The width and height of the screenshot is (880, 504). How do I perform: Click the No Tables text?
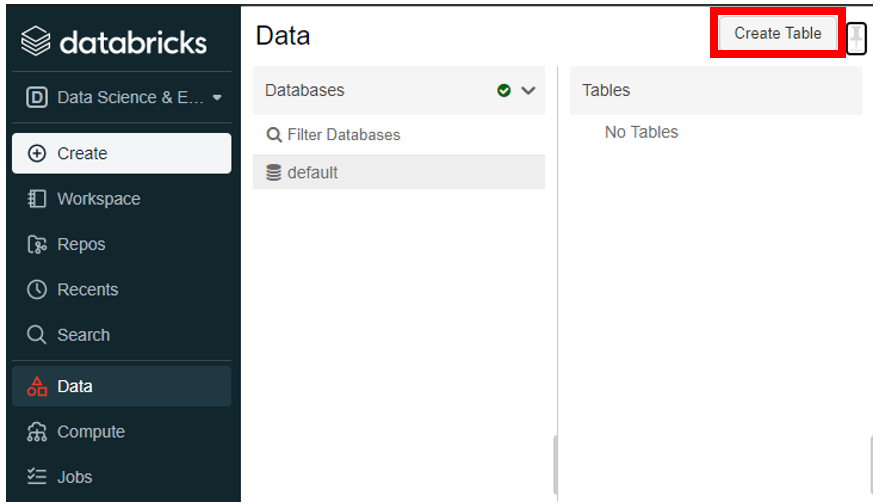(641, 132)
